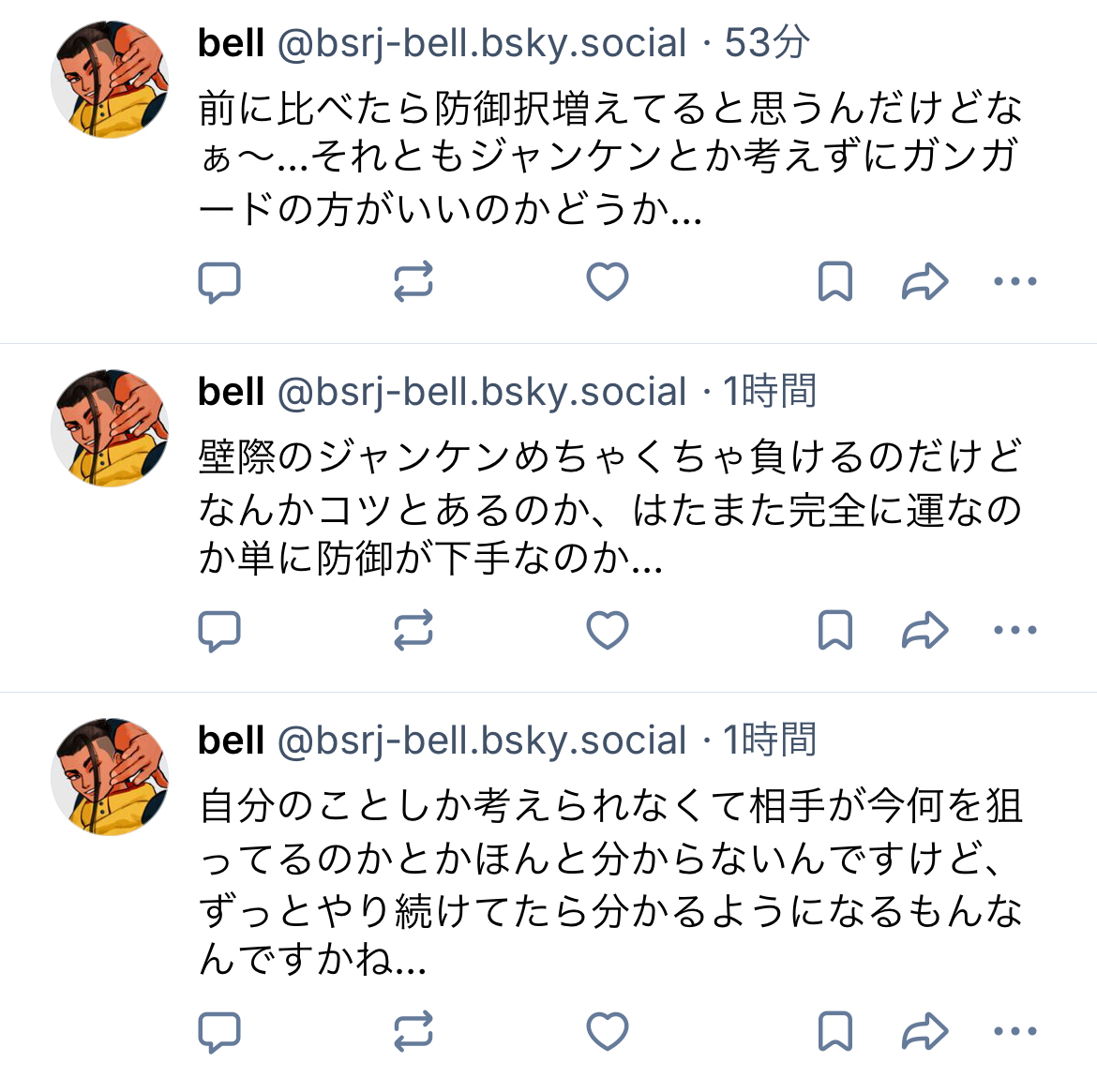Open the 53分 timestamp link
Screen dimensions: 1097x1092
click(x=767, y=43)
